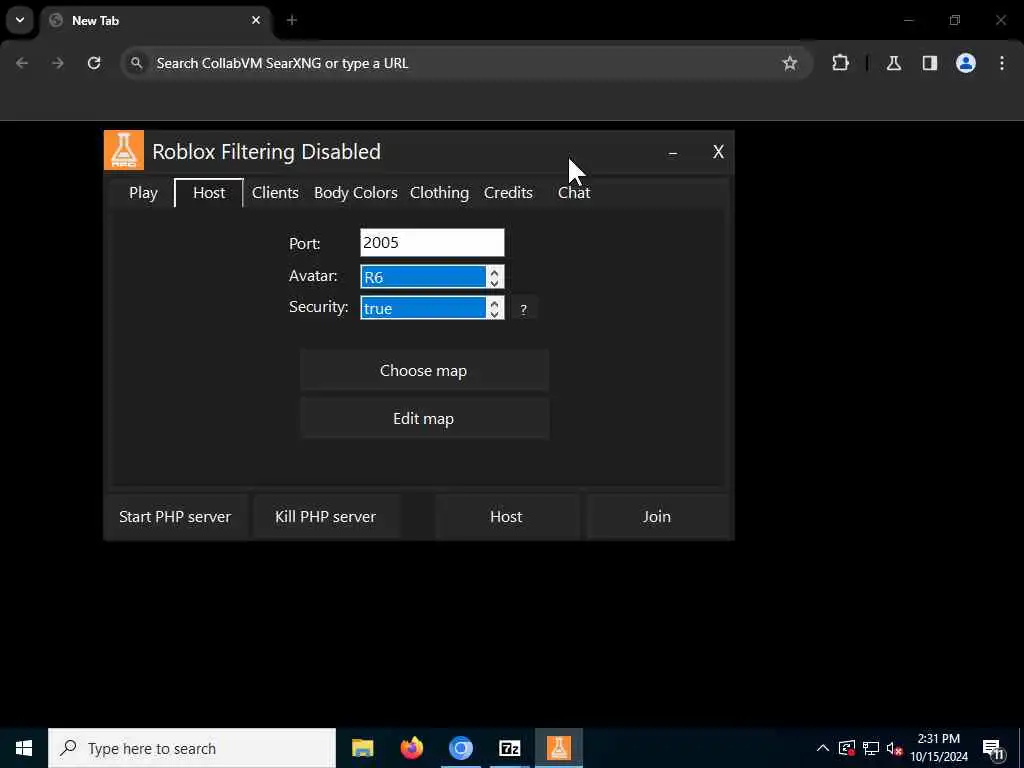Screen dimensions: 1024x768
Task: Open the Chat tab
Action: pos(573,193)
